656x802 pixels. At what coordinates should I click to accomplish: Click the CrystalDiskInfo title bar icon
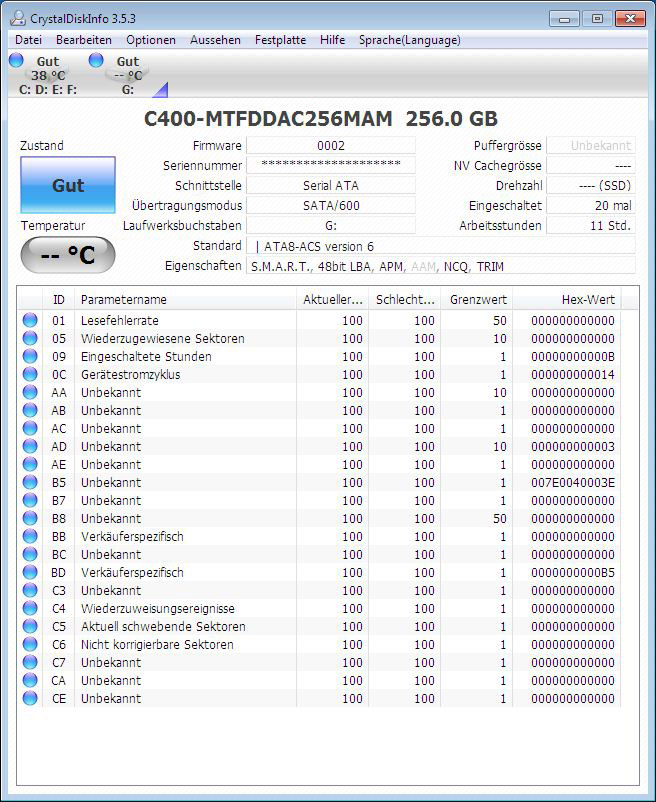17,18
